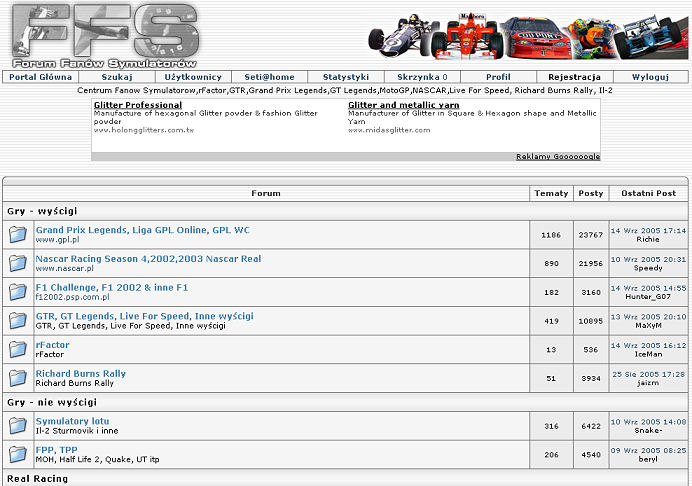Open GTR, GT Legends, Live For Speed forum link
The image size is (692, 486).
pos(145,316)
